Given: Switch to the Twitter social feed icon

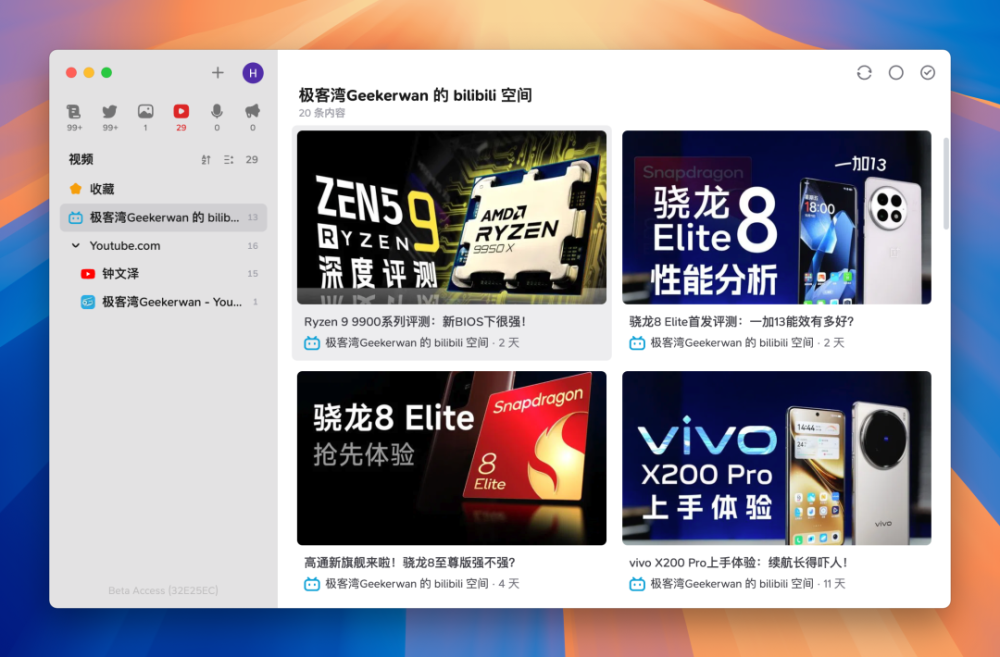Looking at the screenshot, I should [110, 112].
